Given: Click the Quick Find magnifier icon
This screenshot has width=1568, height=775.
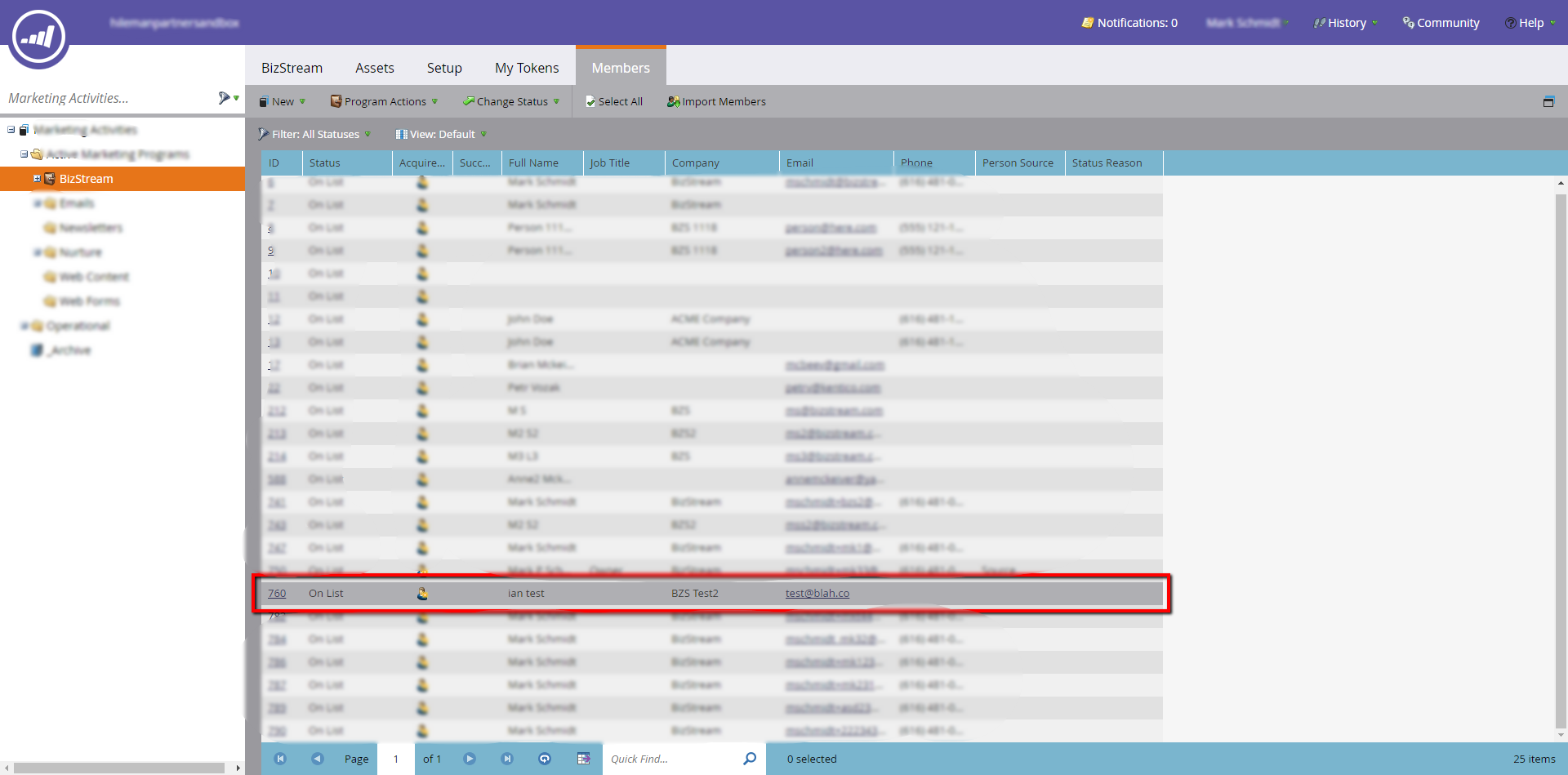Looking at the screenshot, I should click(x=750, y=759).
